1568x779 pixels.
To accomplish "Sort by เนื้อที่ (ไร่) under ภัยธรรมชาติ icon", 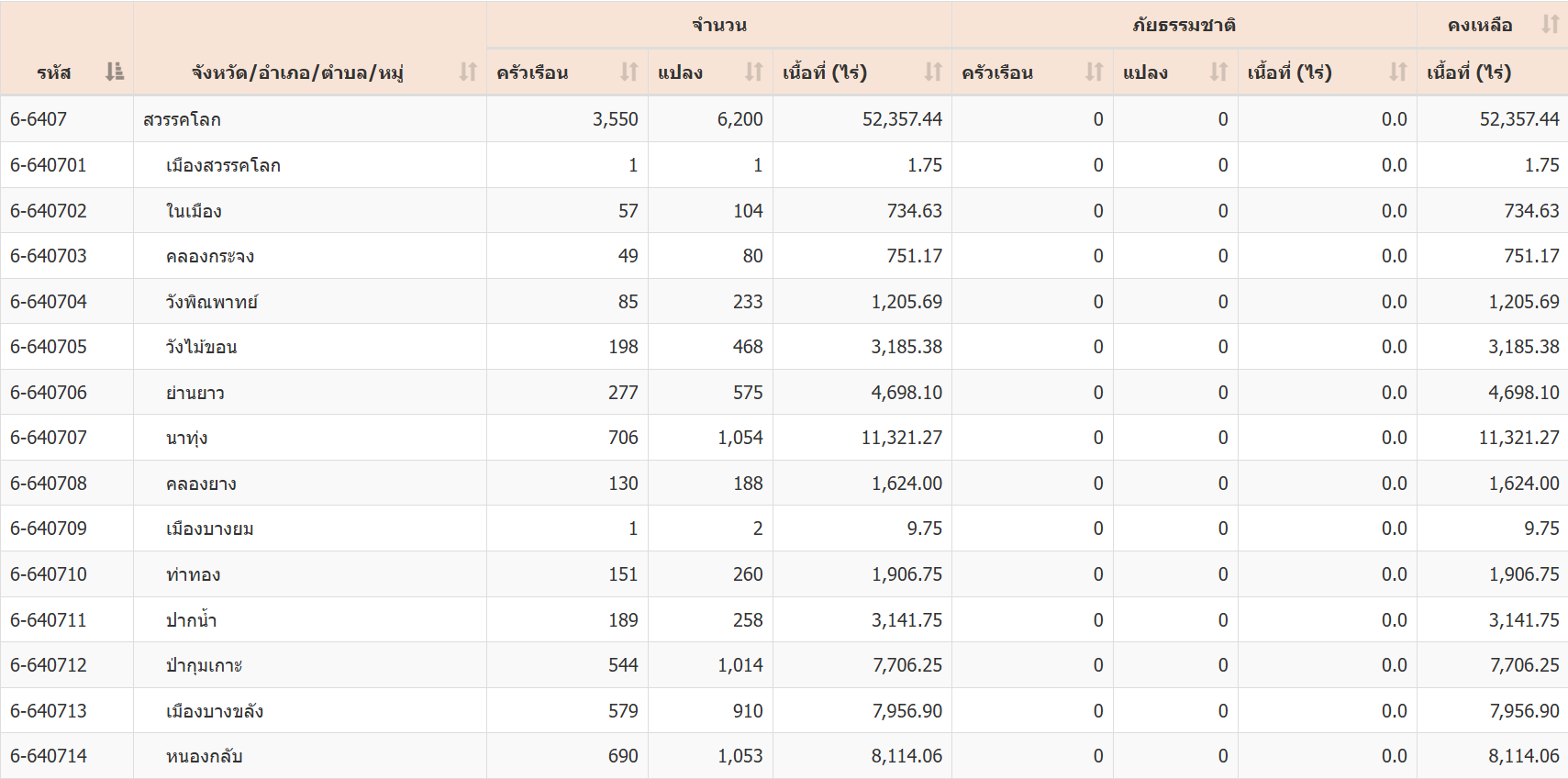I will [1397, 72].
